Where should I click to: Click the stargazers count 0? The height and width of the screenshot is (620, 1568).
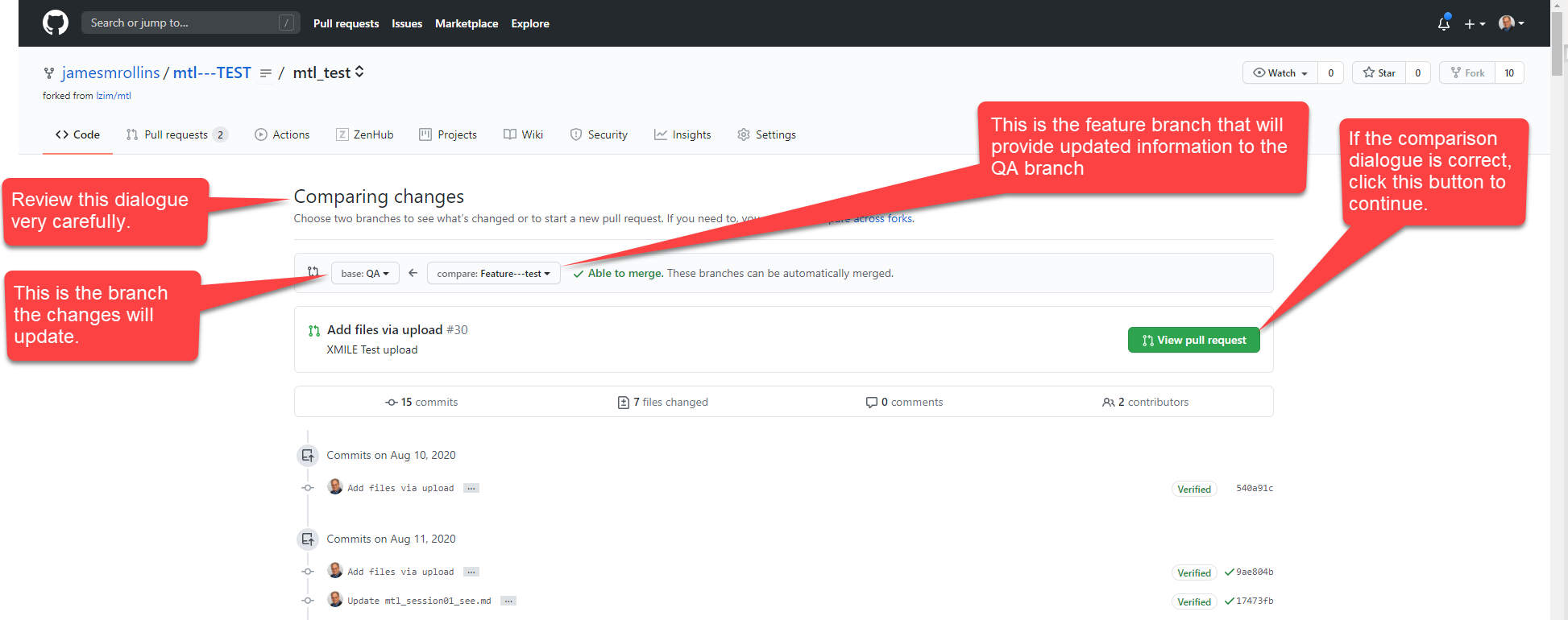coord(1417,72)
